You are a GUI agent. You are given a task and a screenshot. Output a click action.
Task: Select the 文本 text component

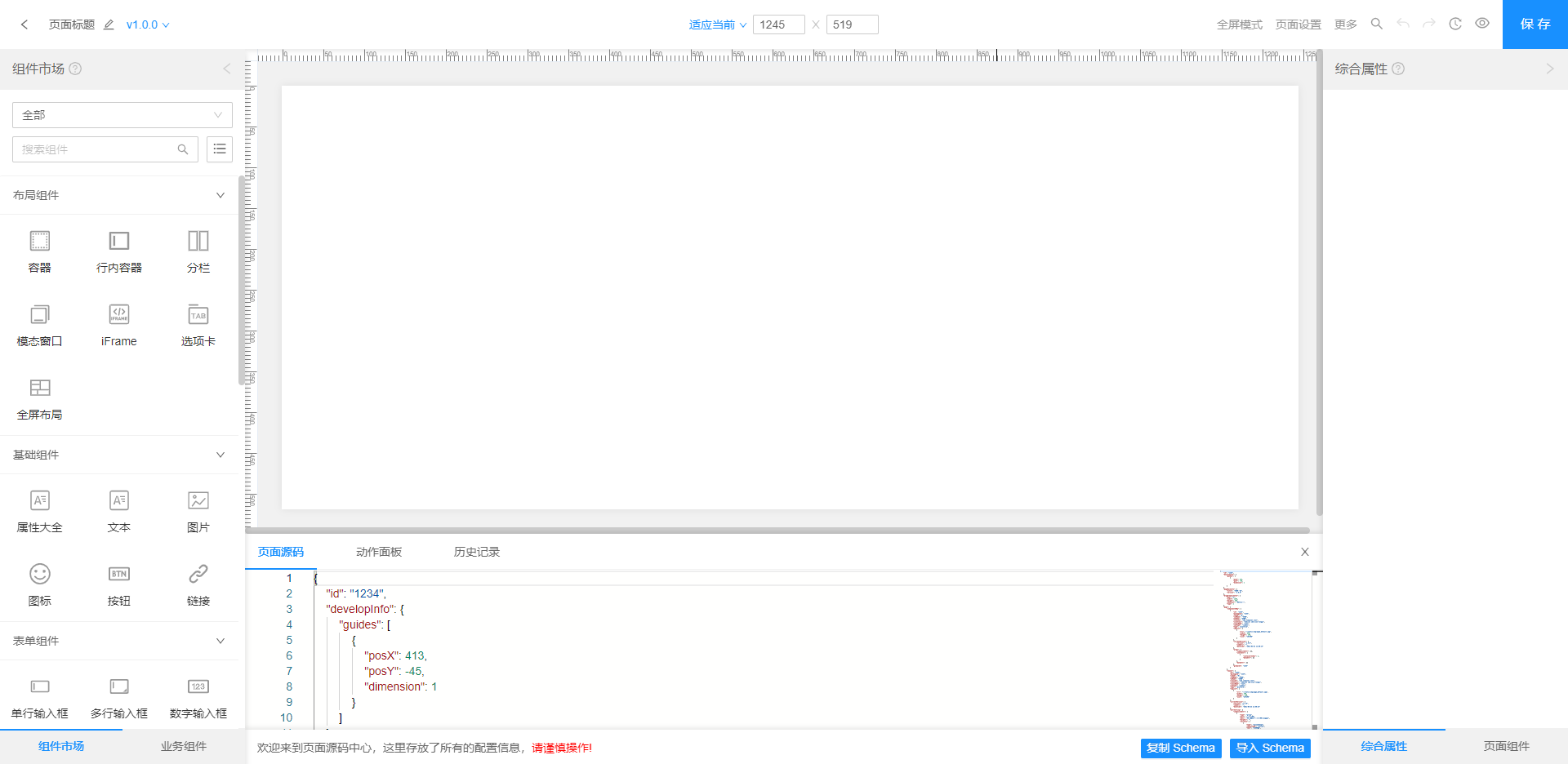point(119,511)
